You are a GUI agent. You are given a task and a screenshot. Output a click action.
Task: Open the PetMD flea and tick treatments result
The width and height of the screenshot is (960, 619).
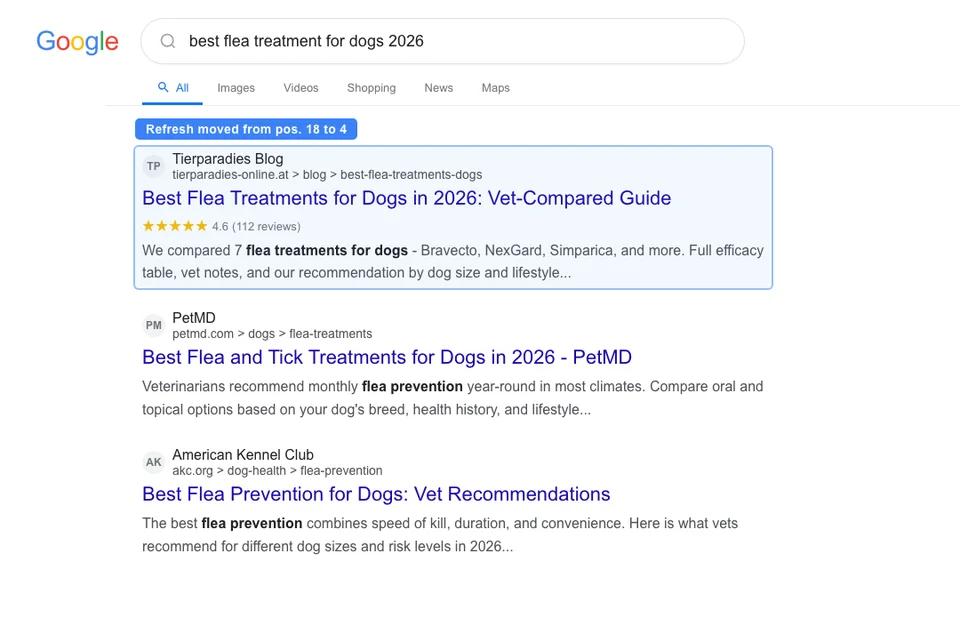point(387,357)
